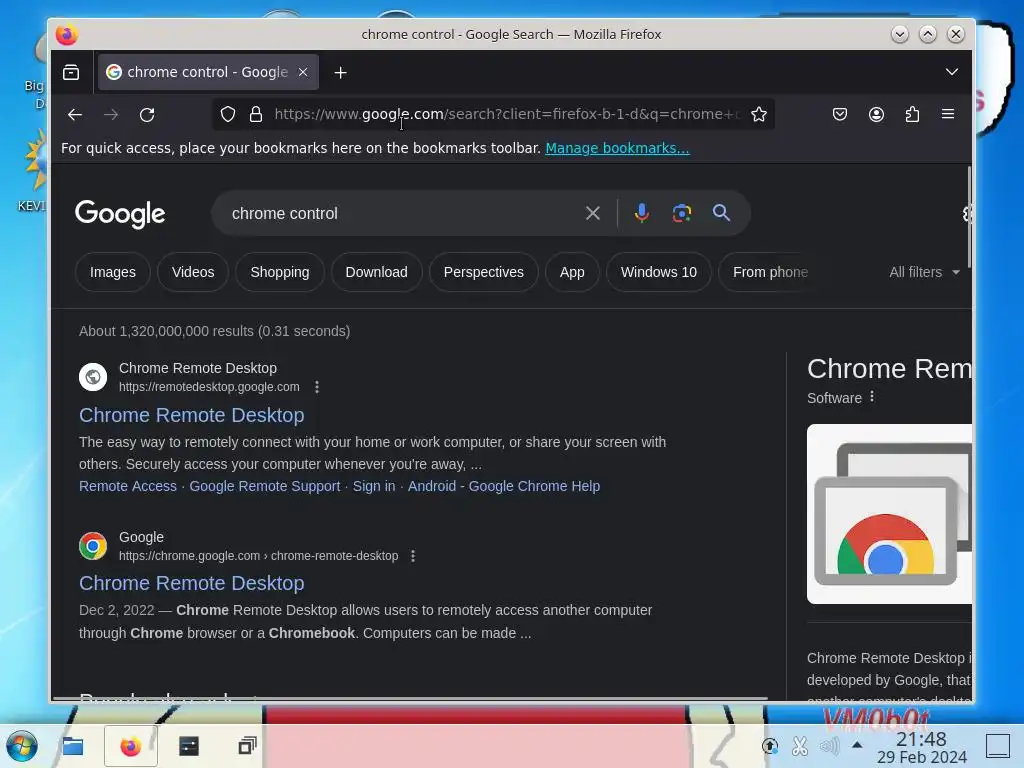The width and height of the screenshot is (1024, 768).
Task: Close the 'chrome control - Google' tab
Action: click(x=303, y=72)
